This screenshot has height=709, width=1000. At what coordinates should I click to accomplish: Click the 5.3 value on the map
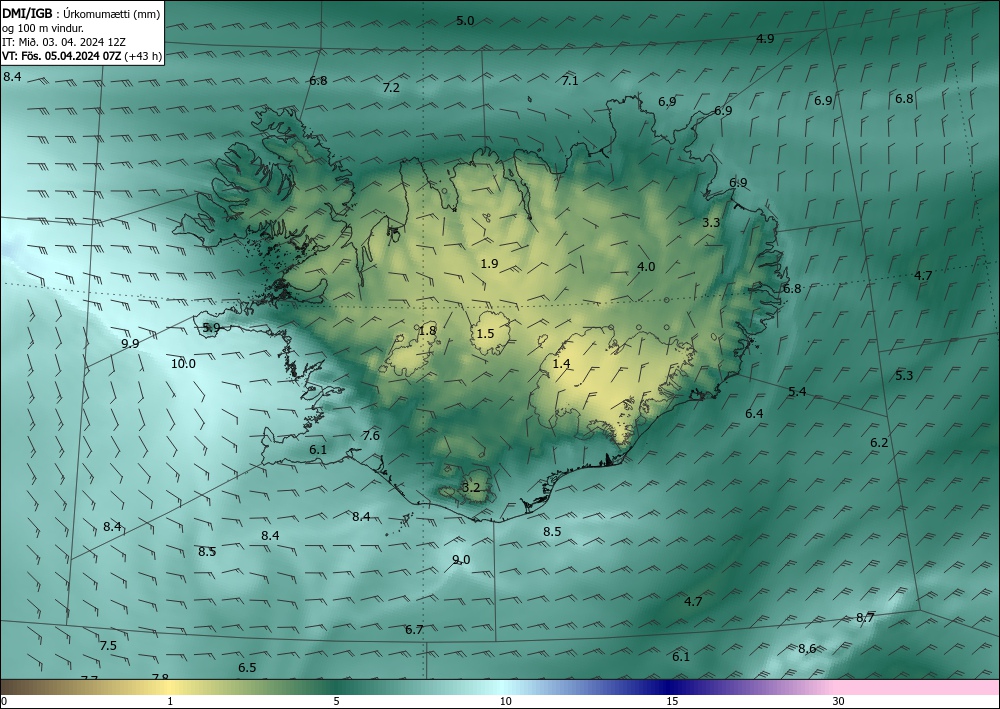point(904,375)
